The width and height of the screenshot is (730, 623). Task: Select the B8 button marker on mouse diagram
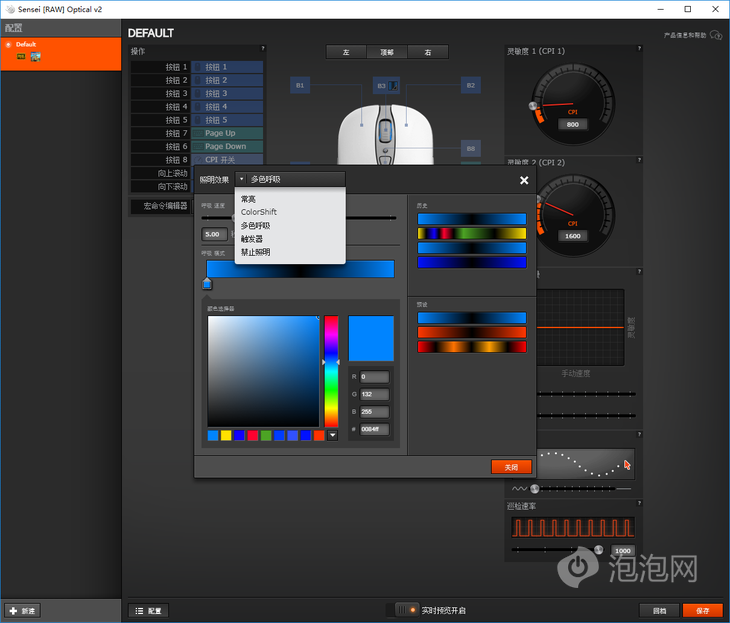471,149
